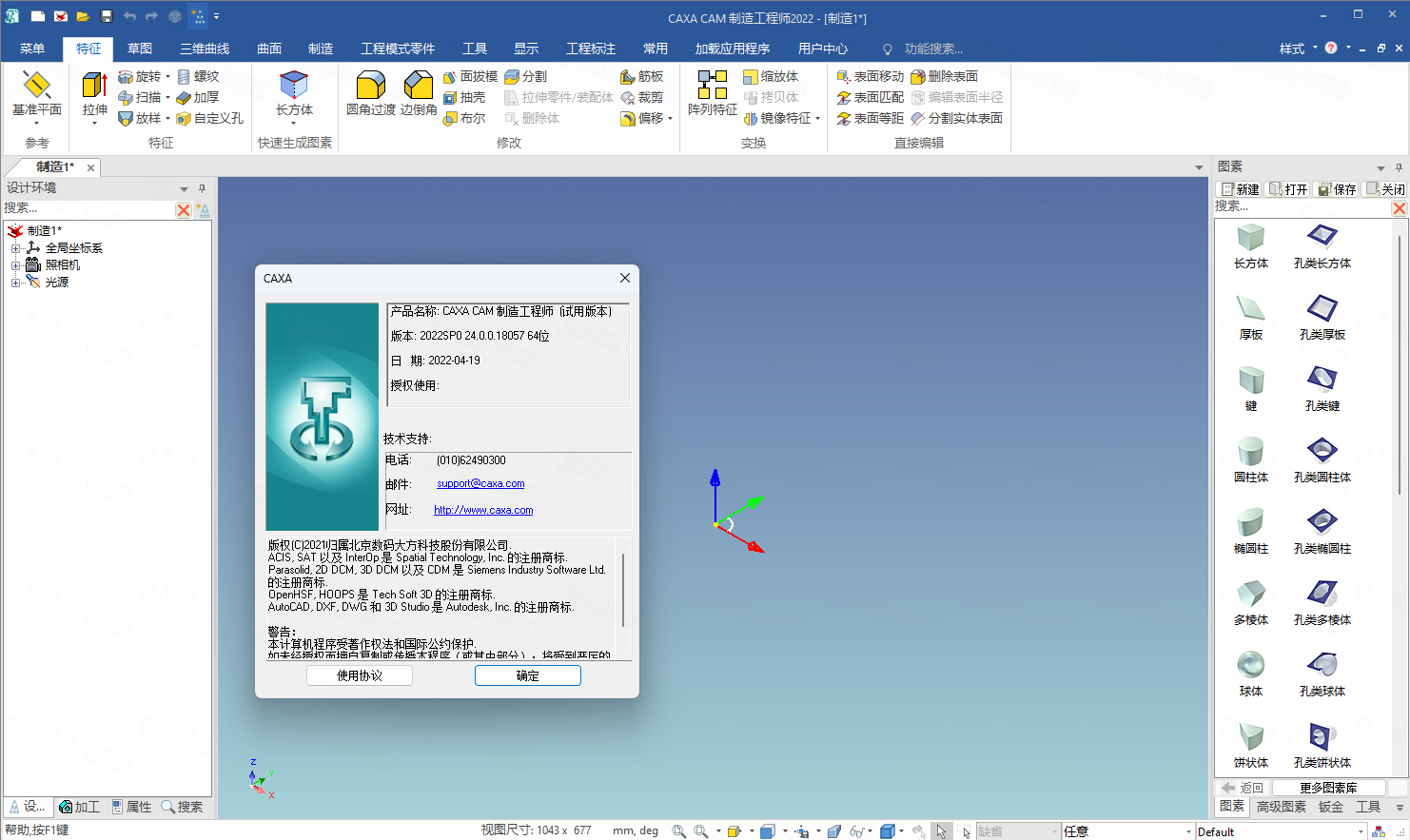Close the CAXA about dialog
The width and height of the screenshot is (1410, 840).
point(625,278)
